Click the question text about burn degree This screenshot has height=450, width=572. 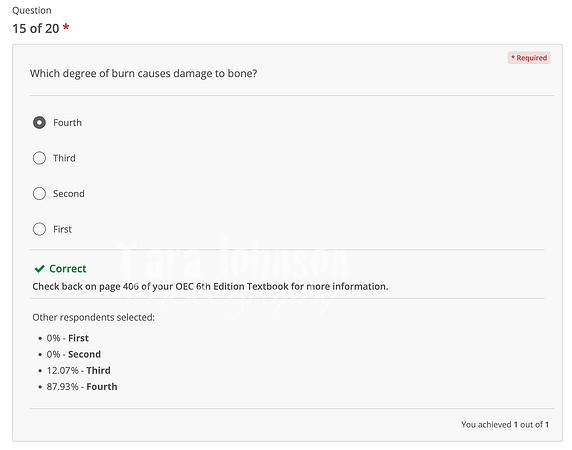click(x=143, y=74)
